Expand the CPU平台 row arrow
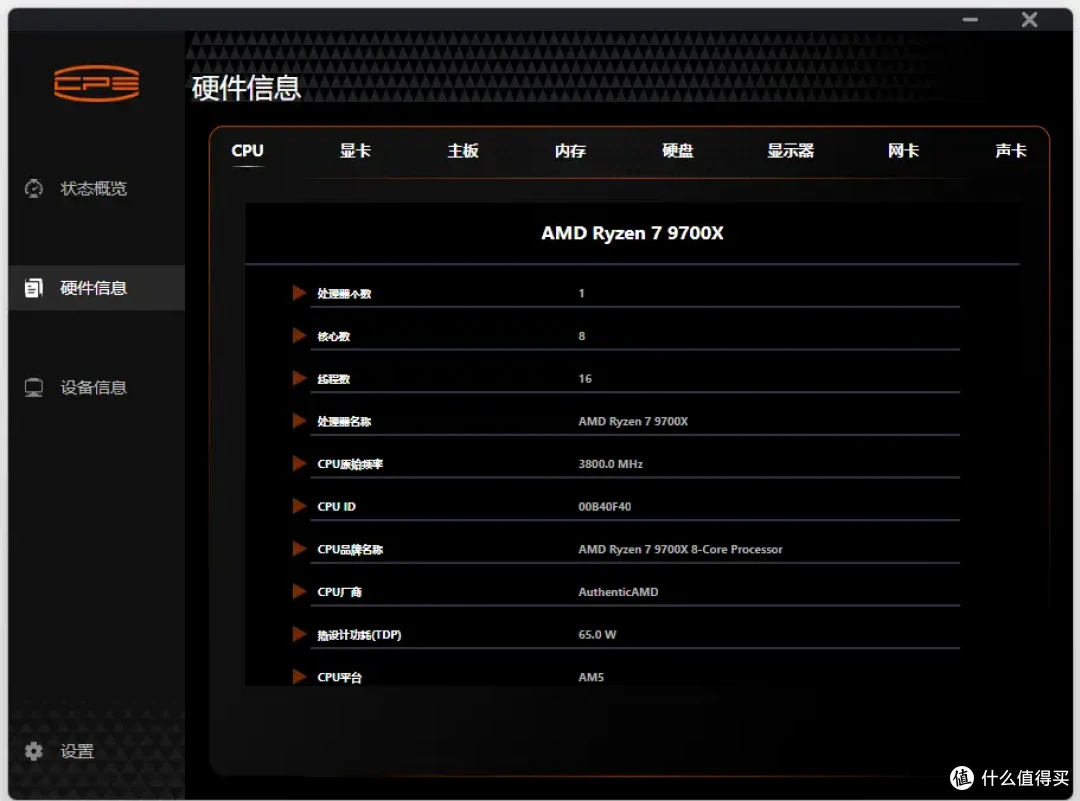The width and height of the screenshot is (1080, 801). pyautogui.click(x=299, y=677)
